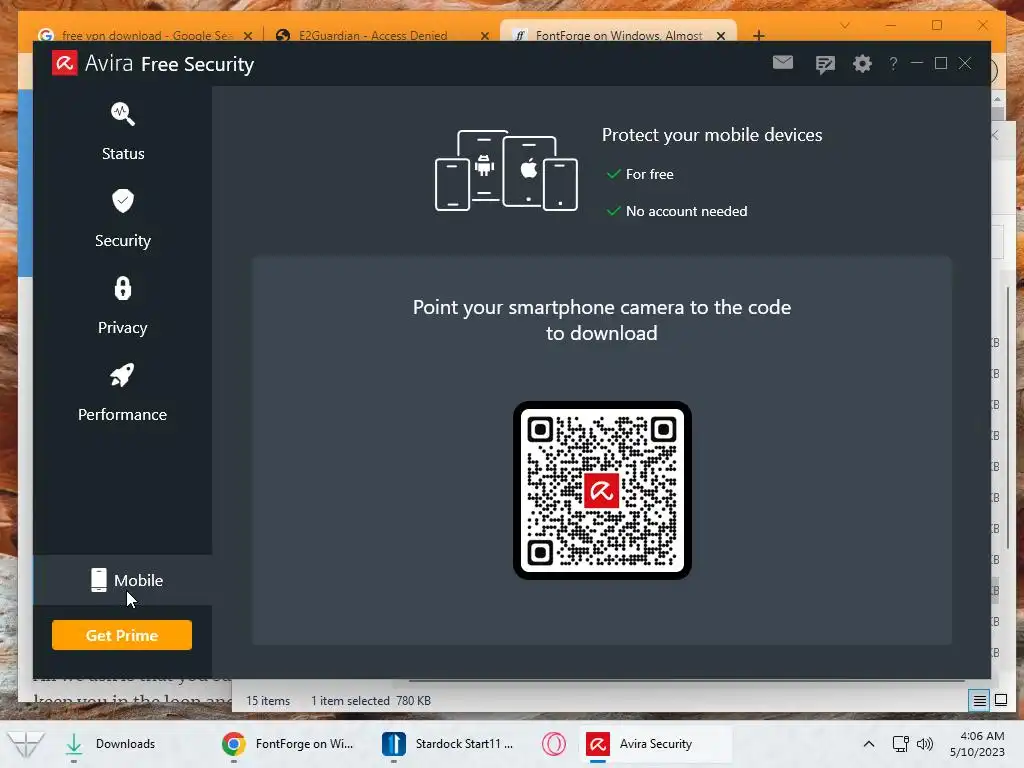Screen dimensions: 1024x768
Task: Open the feedback chat icon in Avira
Action: click(825, 64)
